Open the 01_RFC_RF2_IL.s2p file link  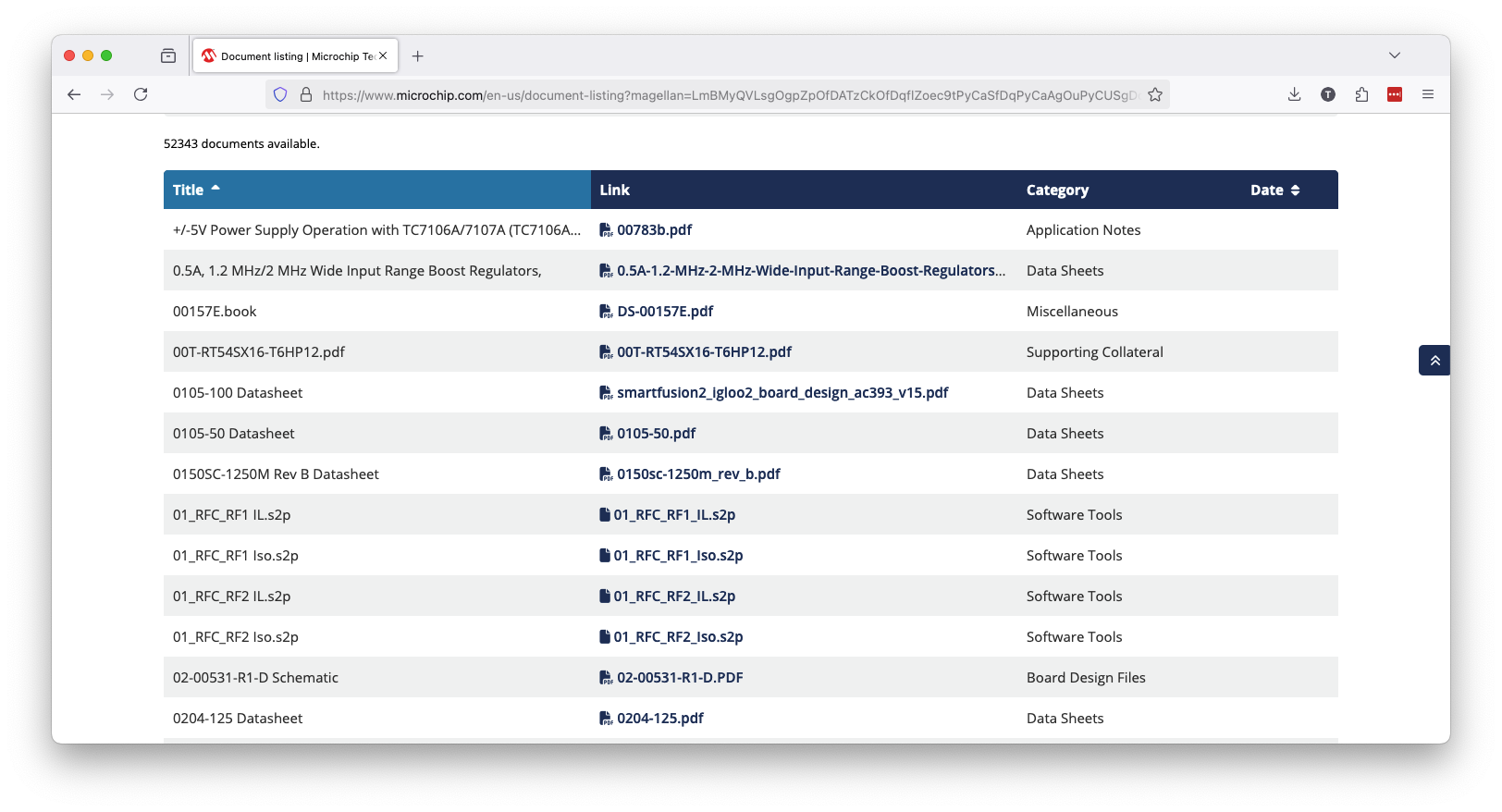click(x=674, y=596)
